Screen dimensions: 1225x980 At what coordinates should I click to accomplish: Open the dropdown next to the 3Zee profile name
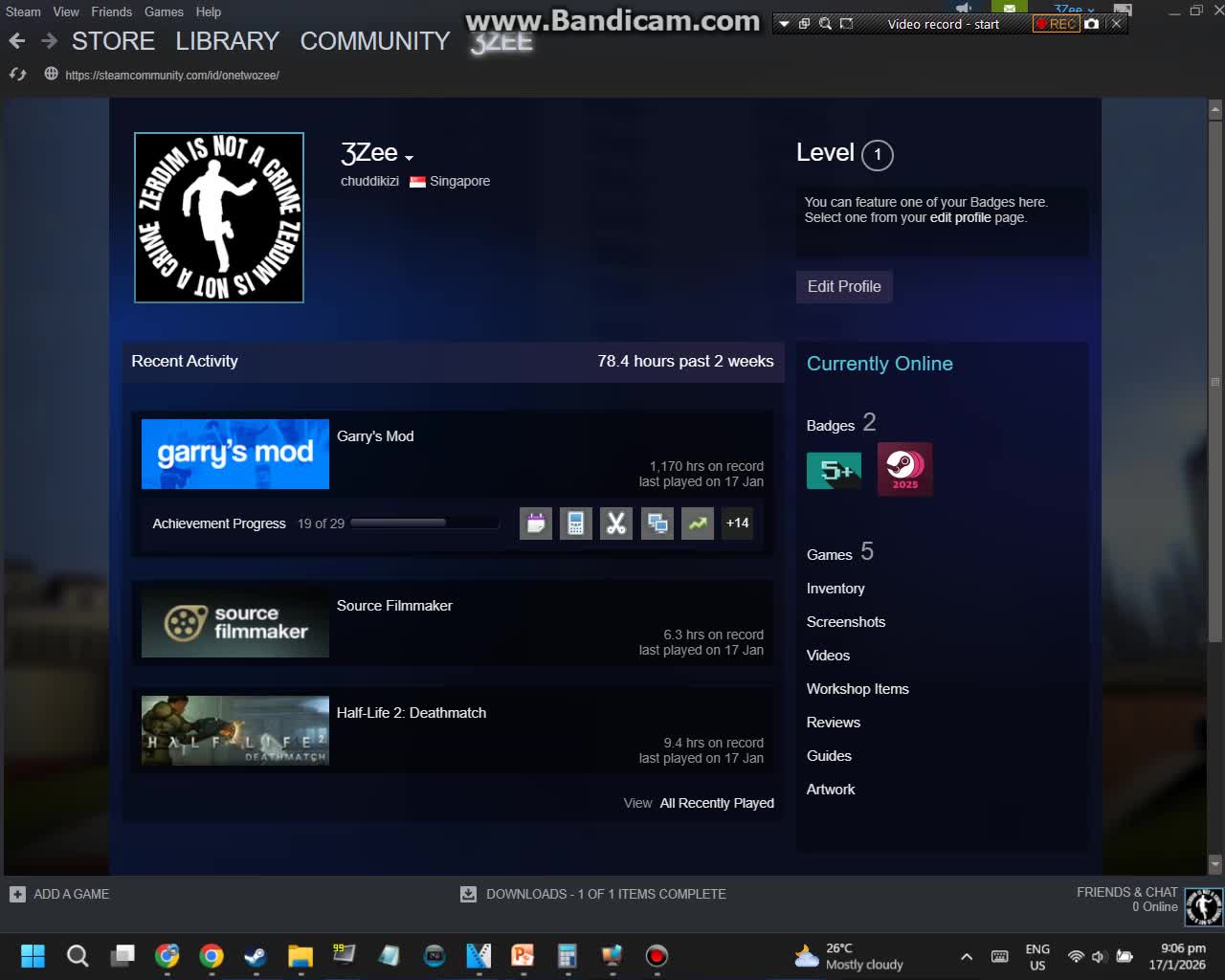tap(410, 157)
